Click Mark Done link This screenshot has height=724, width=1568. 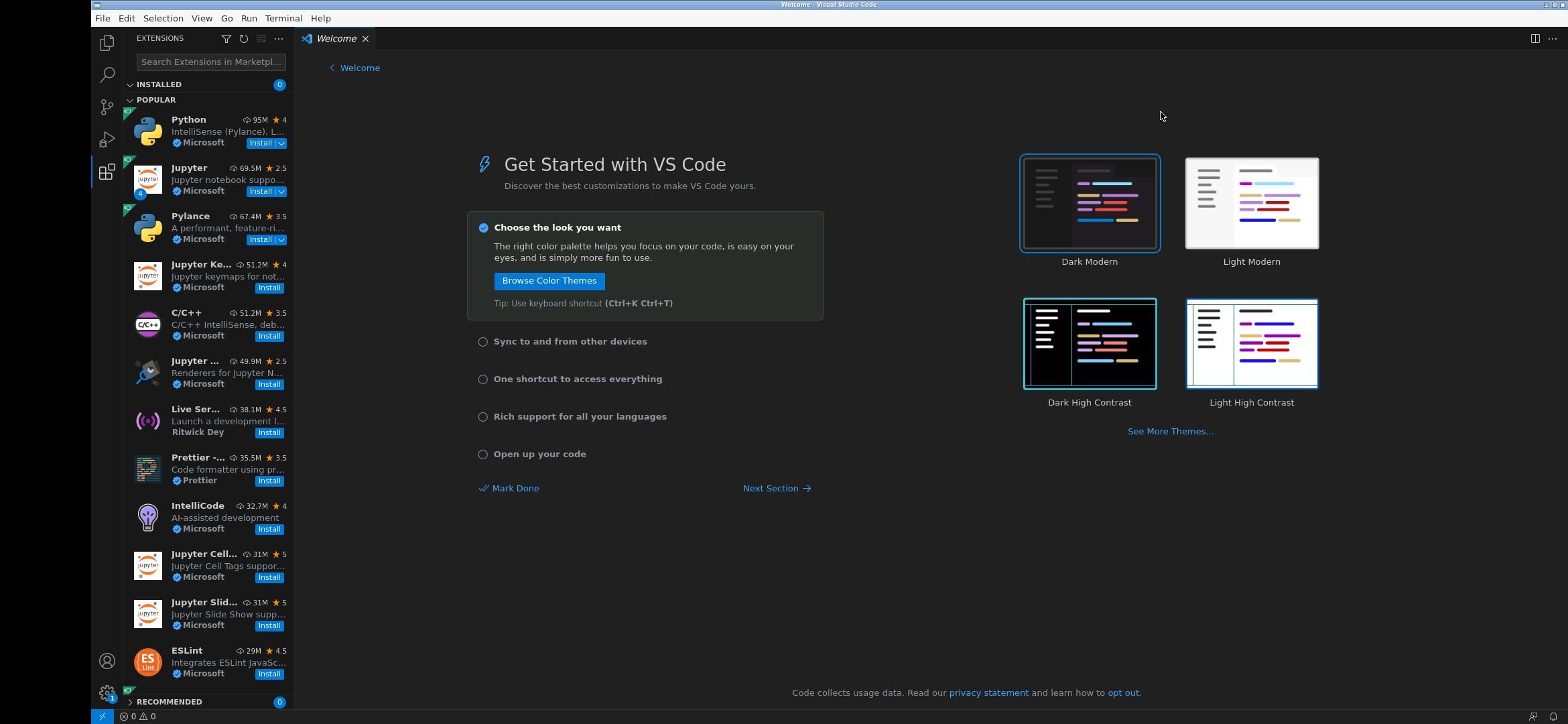click(x=509, y=489)
